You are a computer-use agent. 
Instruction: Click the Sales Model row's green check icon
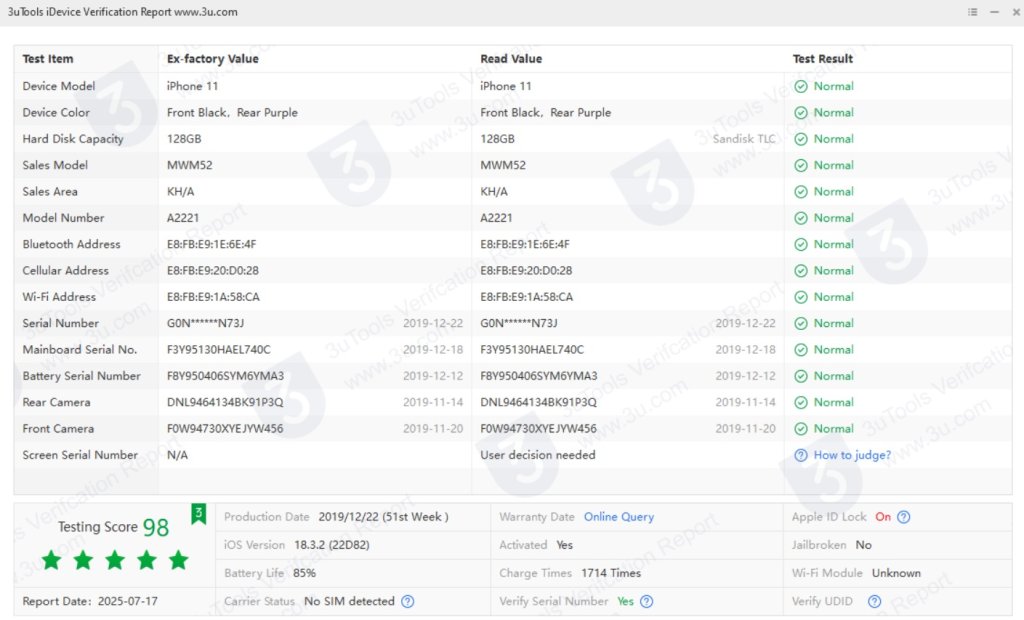[801, 165]
